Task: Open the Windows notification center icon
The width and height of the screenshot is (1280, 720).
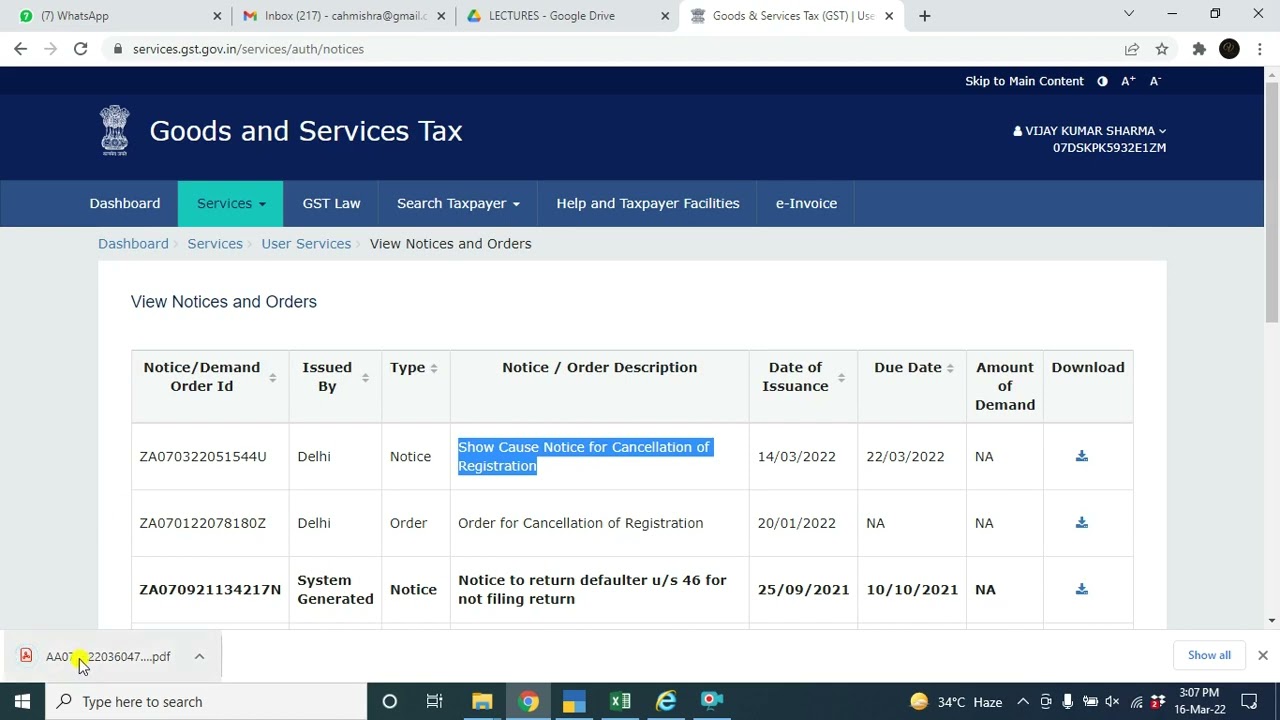Action: coord(1249,702)
